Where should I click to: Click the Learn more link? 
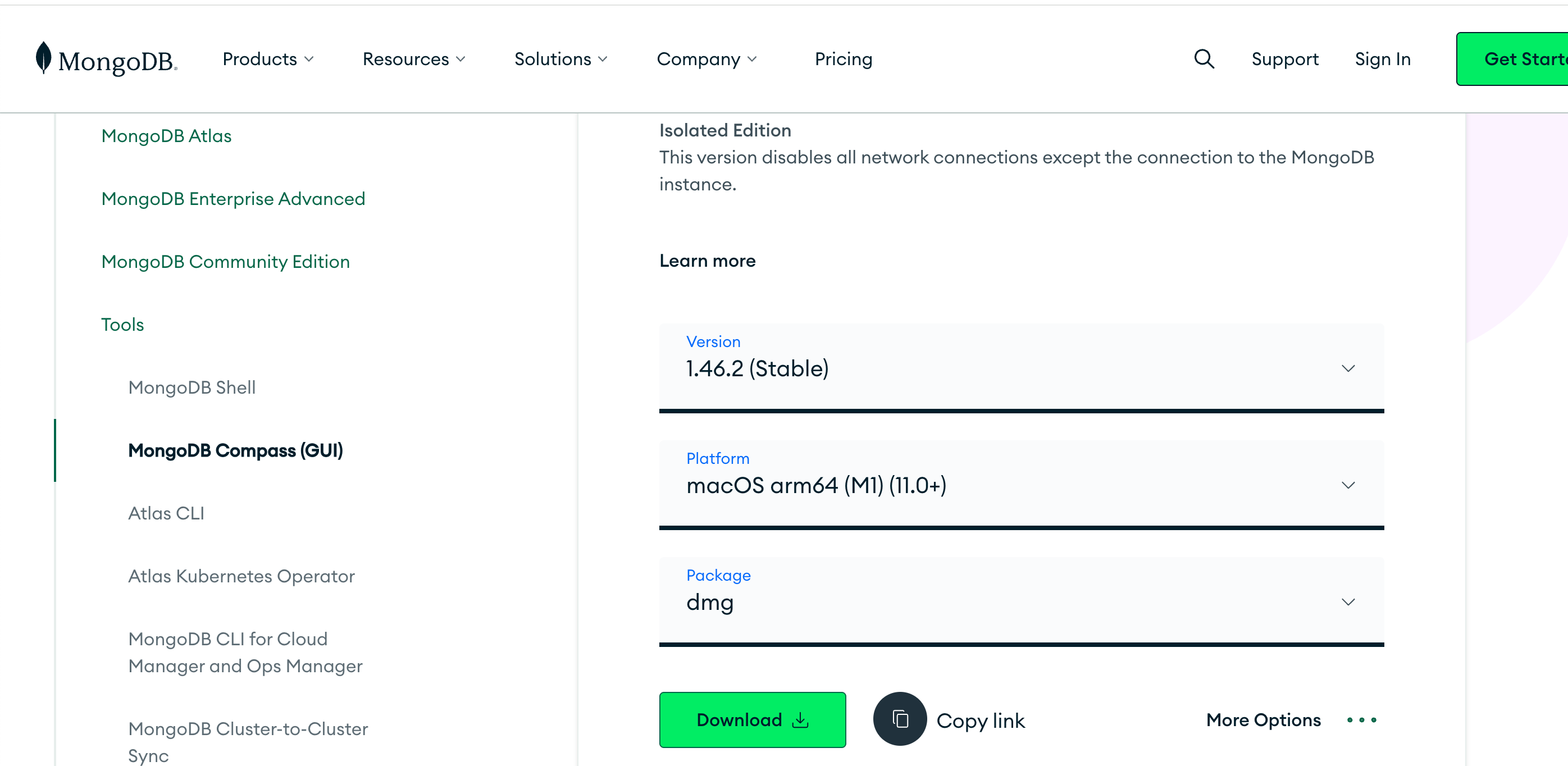click(x=707, y=261)
